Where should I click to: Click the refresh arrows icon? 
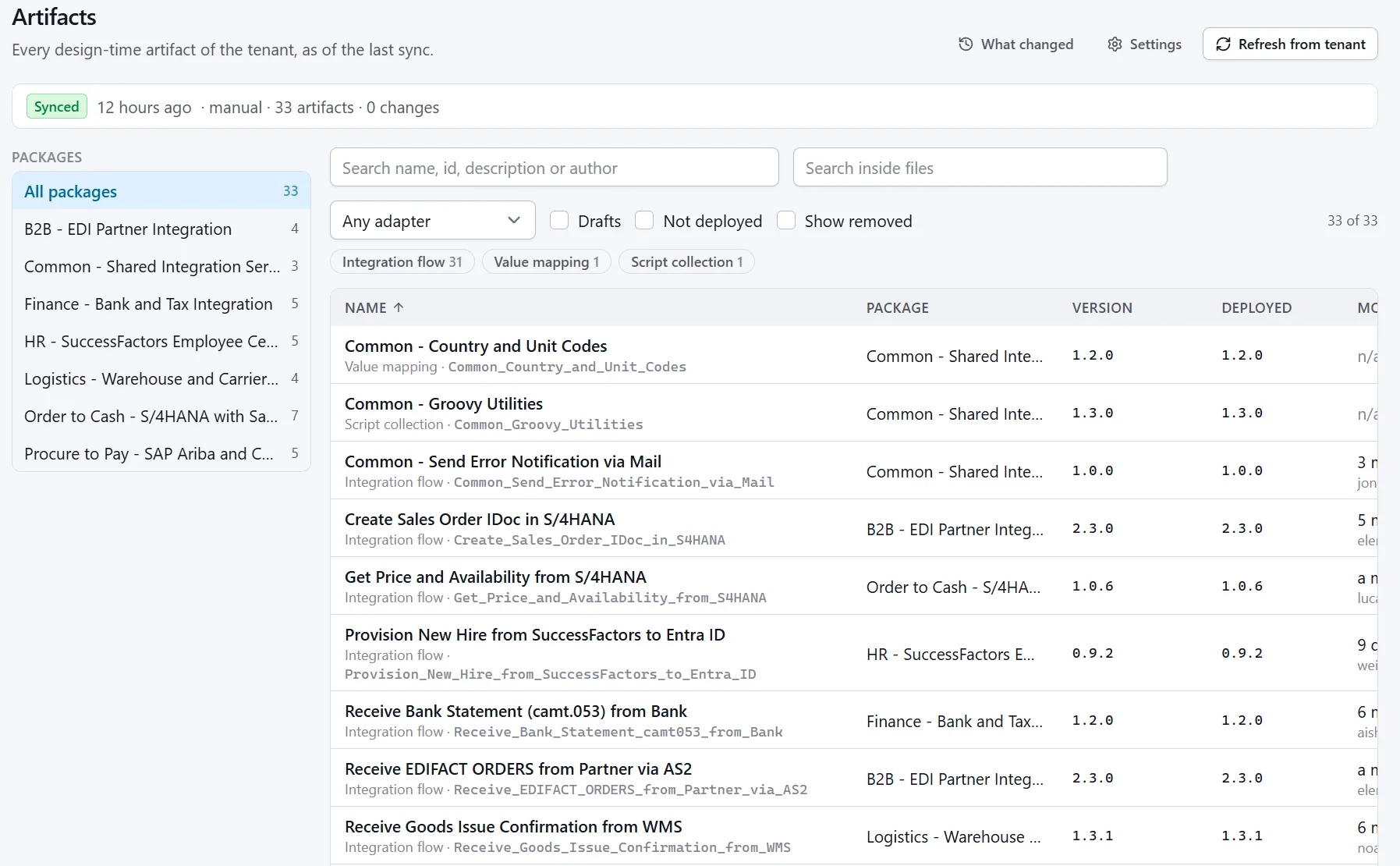pyautogui.click(x=1224, y=44)
